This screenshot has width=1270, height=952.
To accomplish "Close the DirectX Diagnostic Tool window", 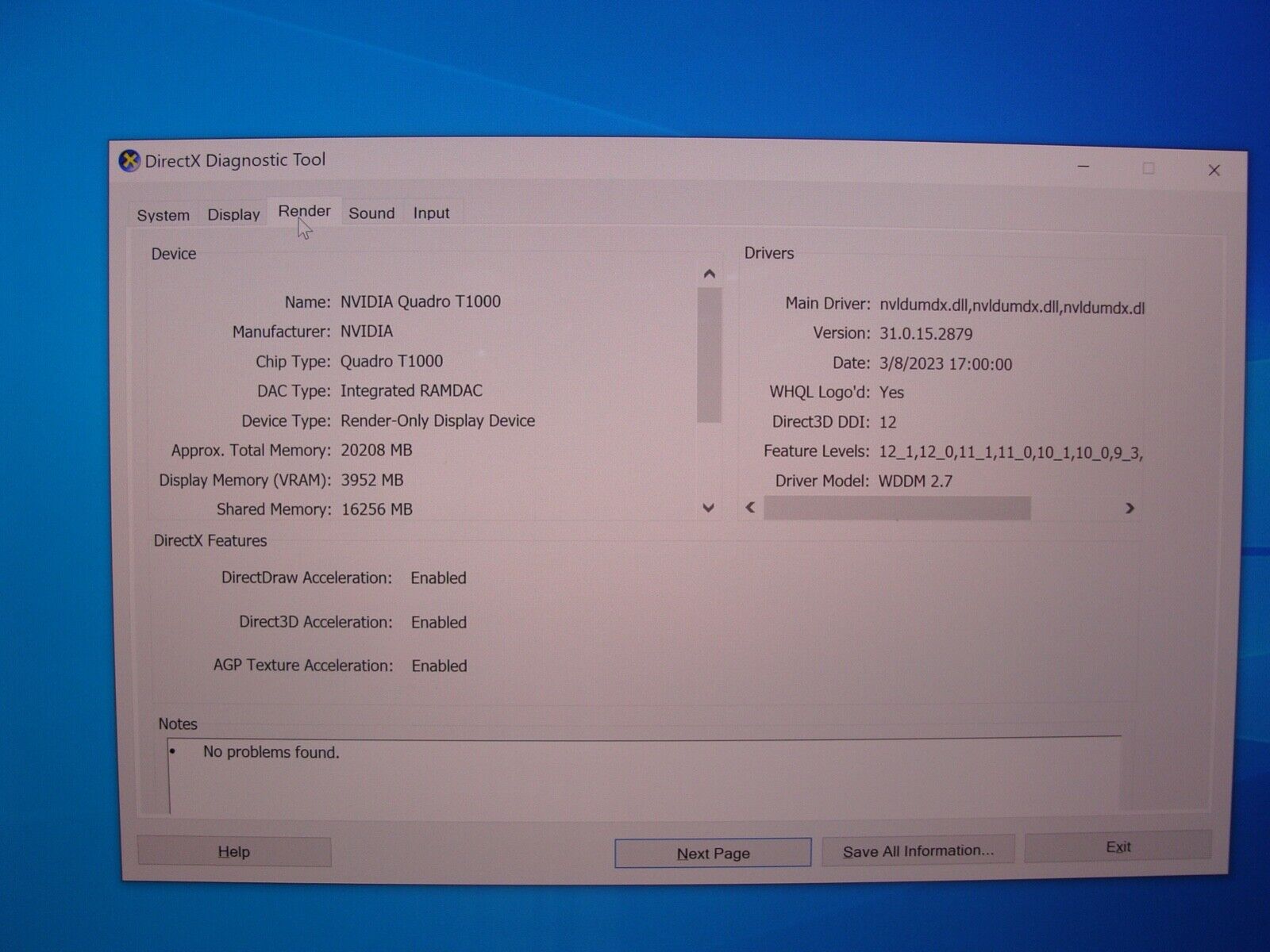I will click(1214, 170).
